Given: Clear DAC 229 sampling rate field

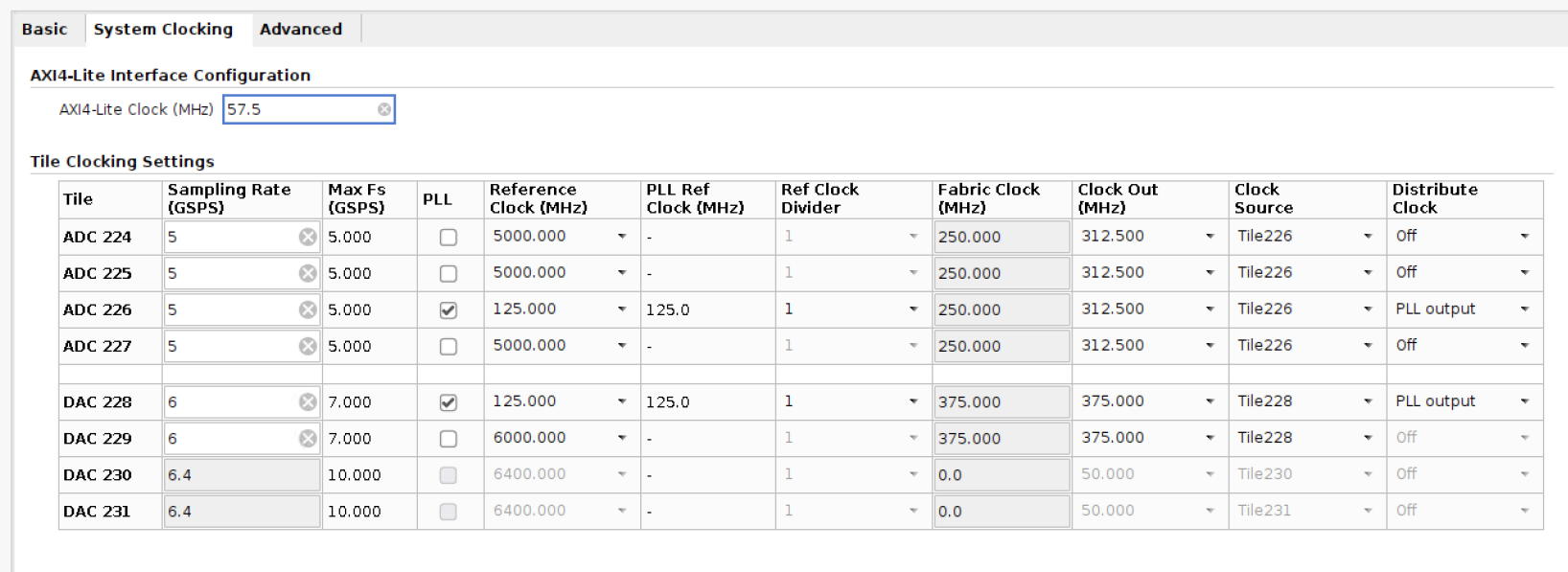Looking at the screenshot, I should point(307,438).
